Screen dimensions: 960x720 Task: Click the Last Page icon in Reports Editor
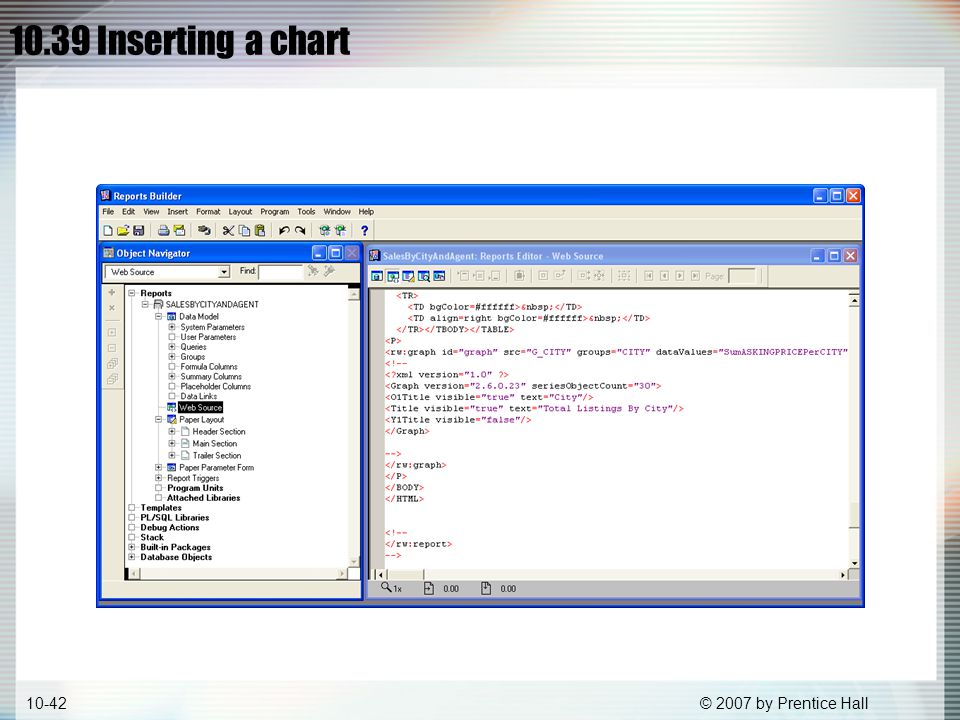click(696, 276)
